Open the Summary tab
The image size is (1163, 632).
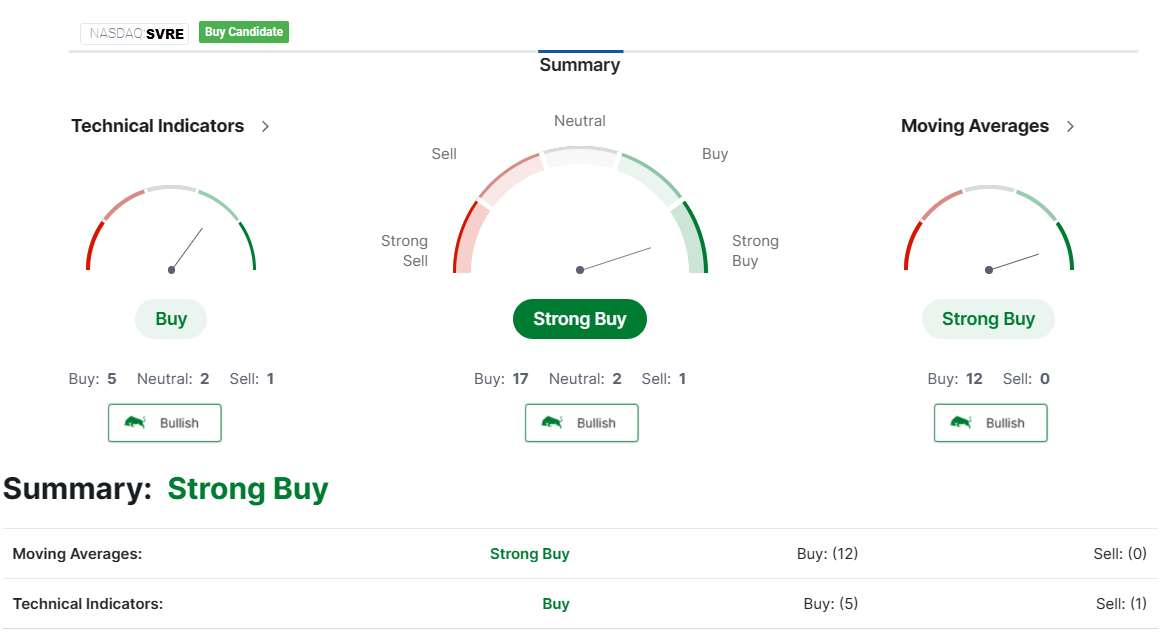coord(580,65)
